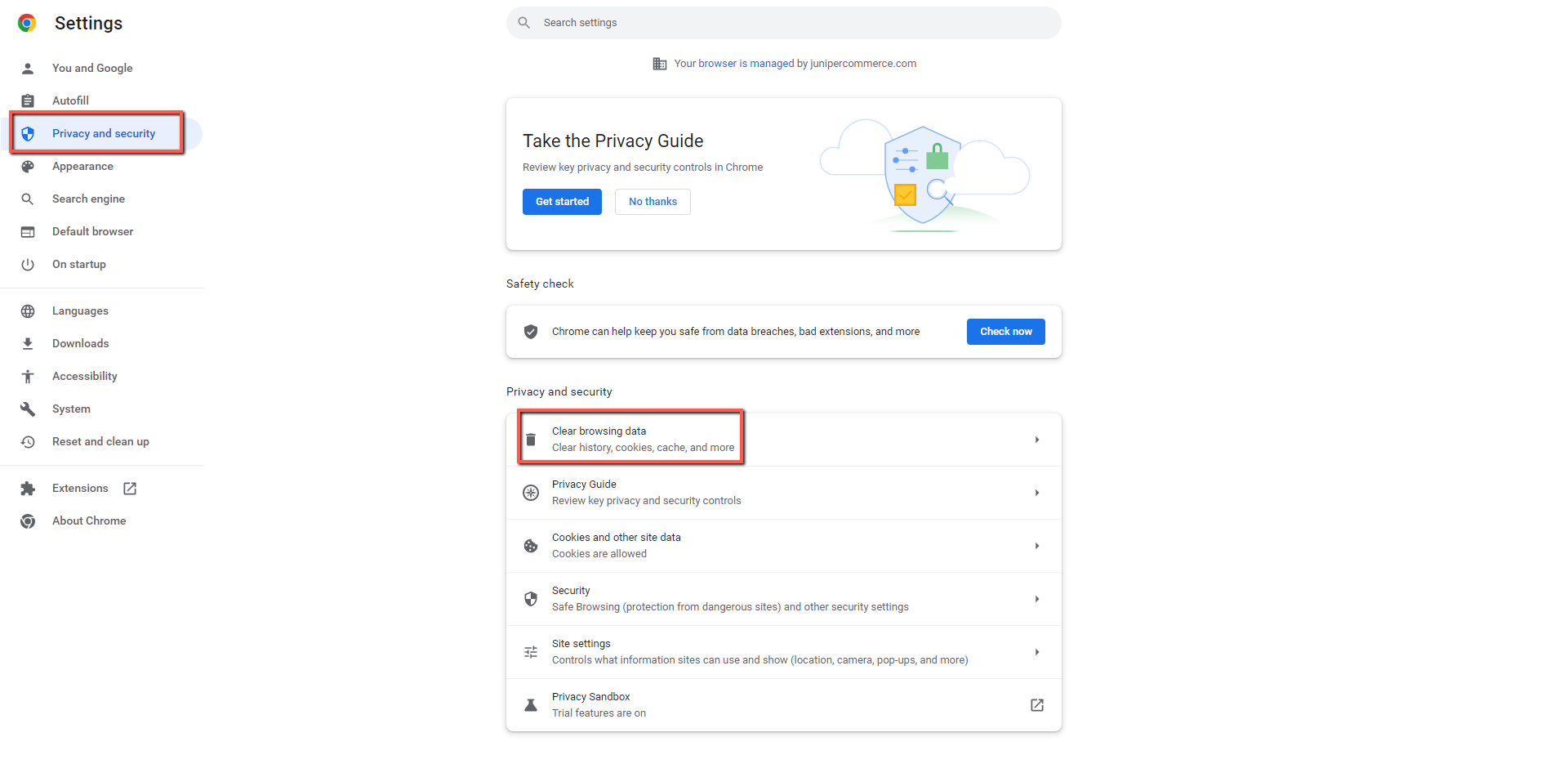Expand Clear browsing data with its arrow
This screenshot has width=1568, height=773.
[1036, 440]
